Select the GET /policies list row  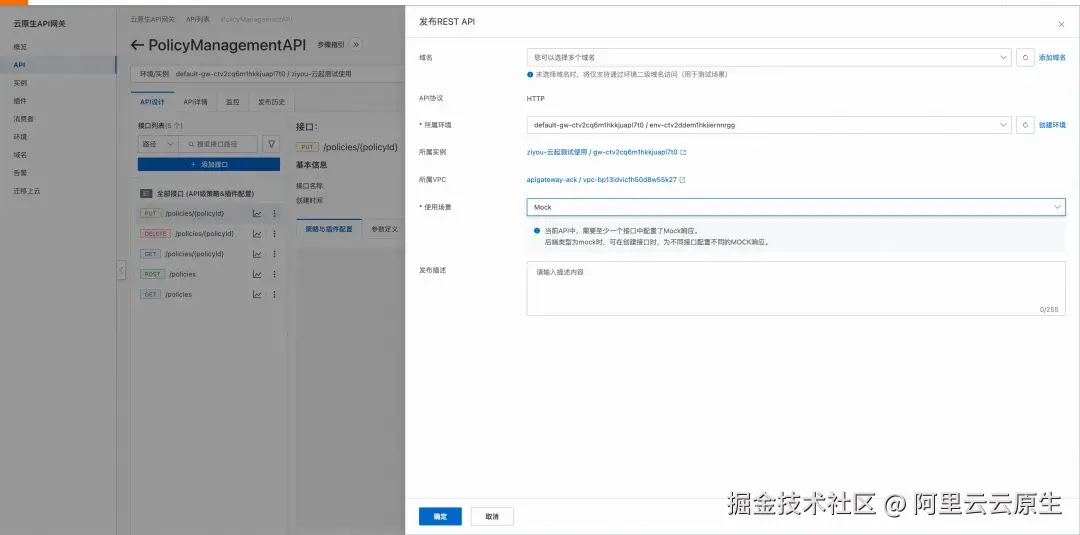pyautogui.click(x=209, y=294)
